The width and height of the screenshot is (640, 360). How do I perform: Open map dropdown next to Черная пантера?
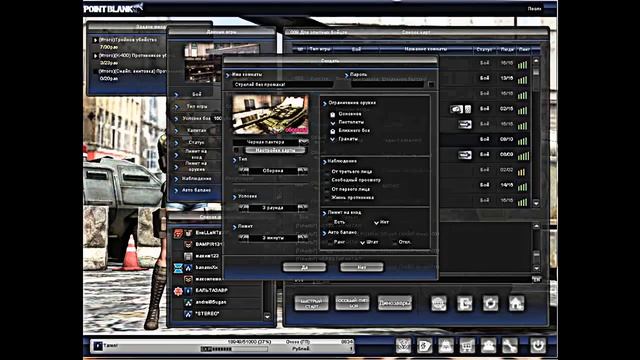tap(303, 142)
